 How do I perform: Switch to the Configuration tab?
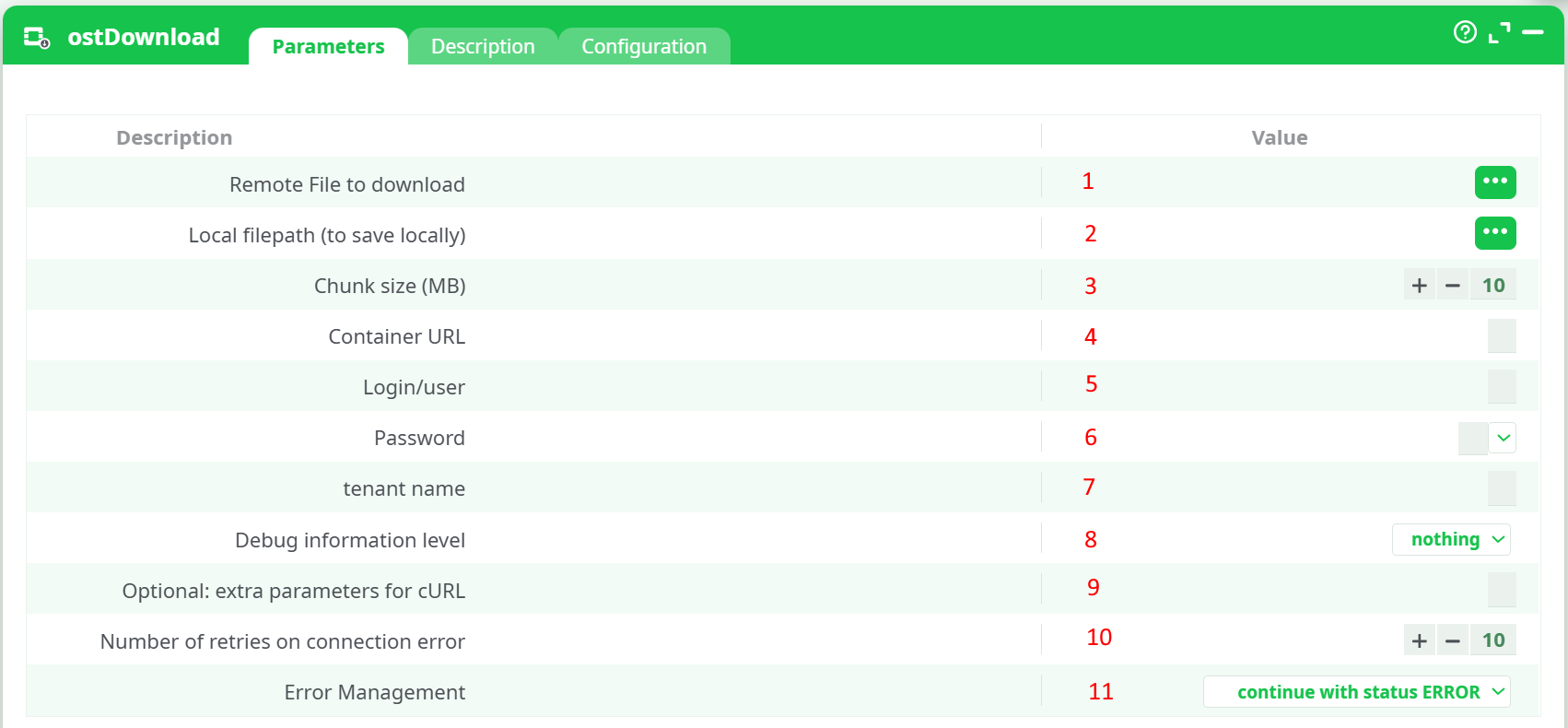(644, 47)
